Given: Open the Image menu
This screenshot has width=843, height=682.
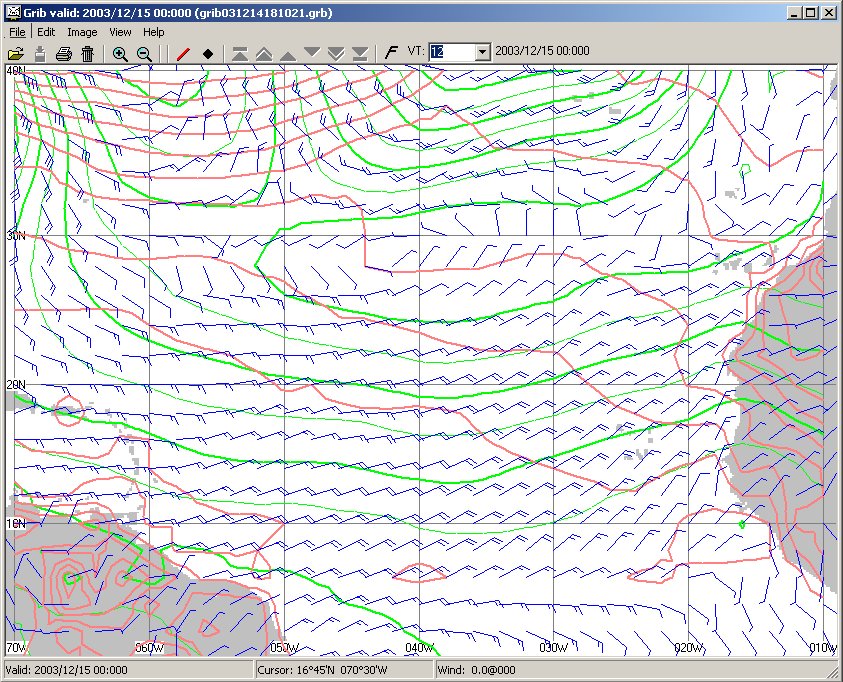Looking at the screenshot, I should point(82,32).
